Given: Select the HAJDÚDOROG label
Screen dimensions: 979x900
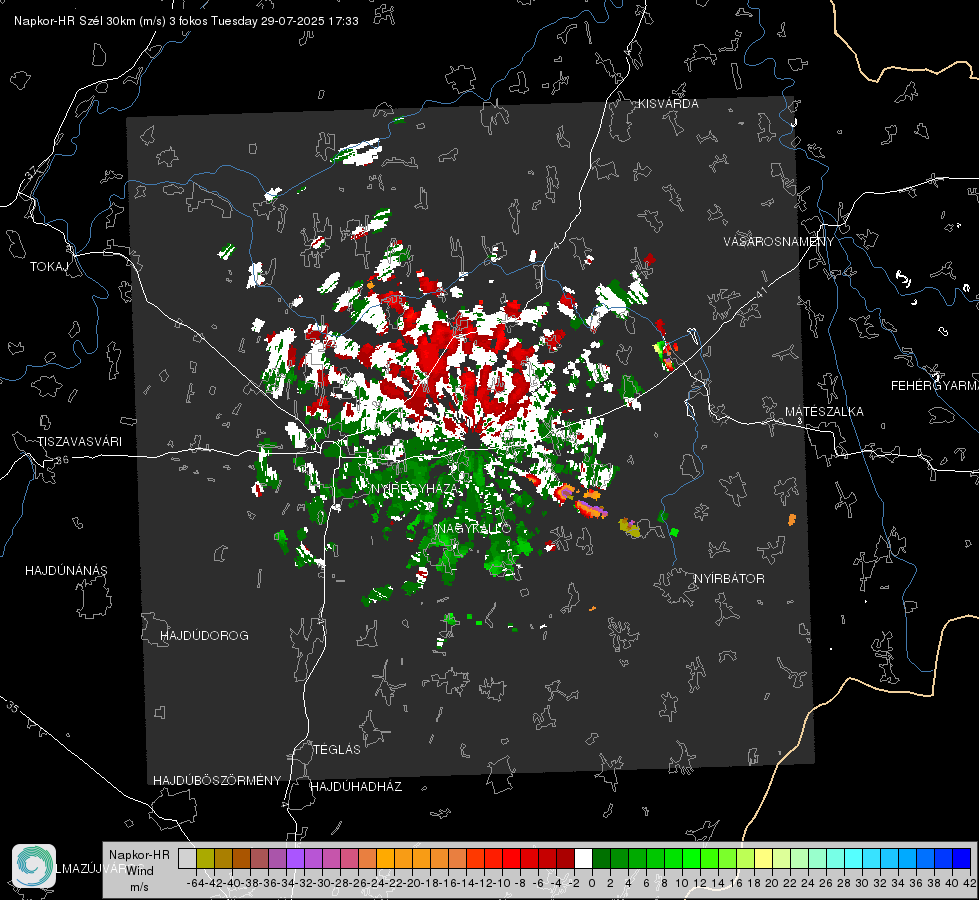Looking at the screenshot, I should 204,636.
